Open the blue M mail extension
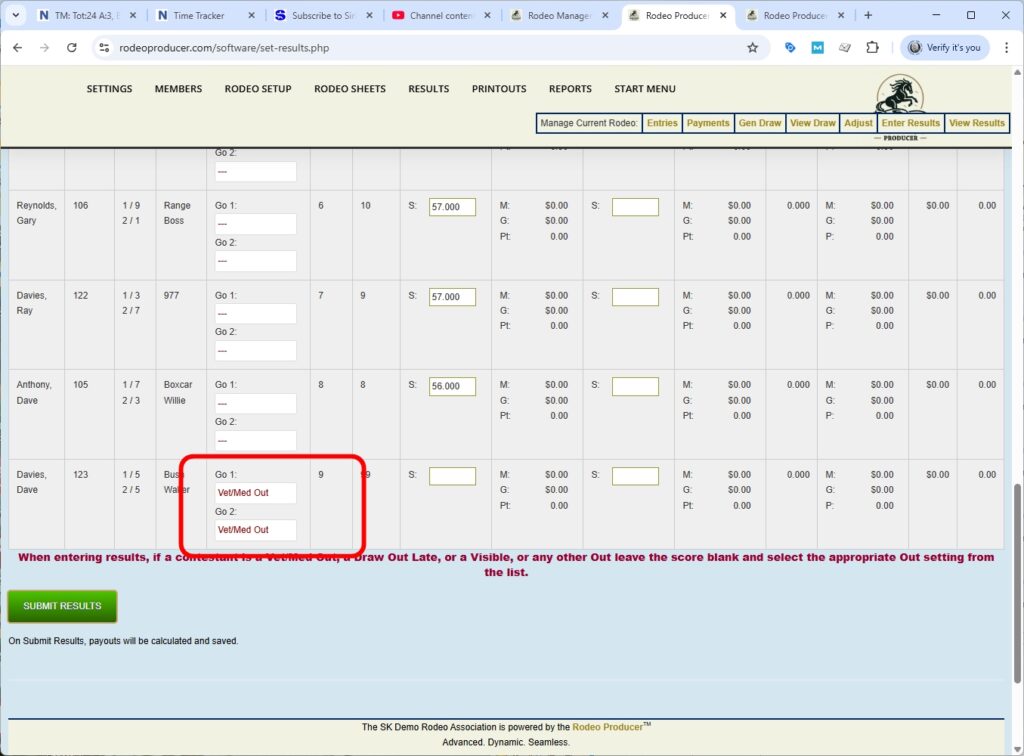This screenshot has width=1024, height=756. 816,47
